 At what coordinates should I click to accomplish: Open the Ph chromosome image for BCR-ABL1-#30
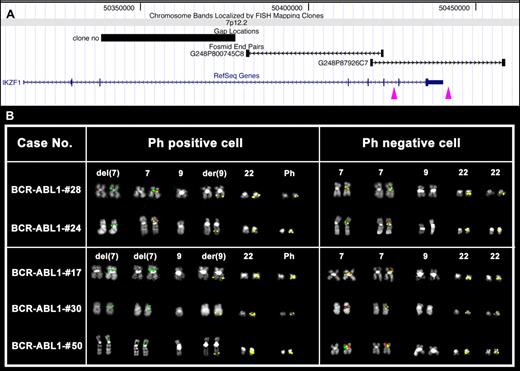pos(288,314)
